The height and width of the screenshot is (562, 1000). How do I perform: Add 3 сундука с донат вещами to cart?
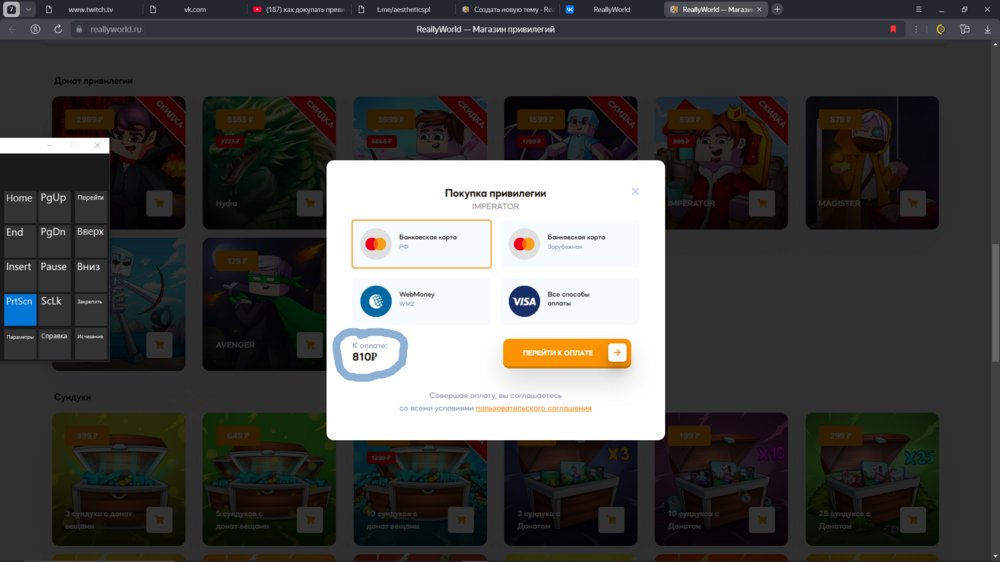coord(159,520)
